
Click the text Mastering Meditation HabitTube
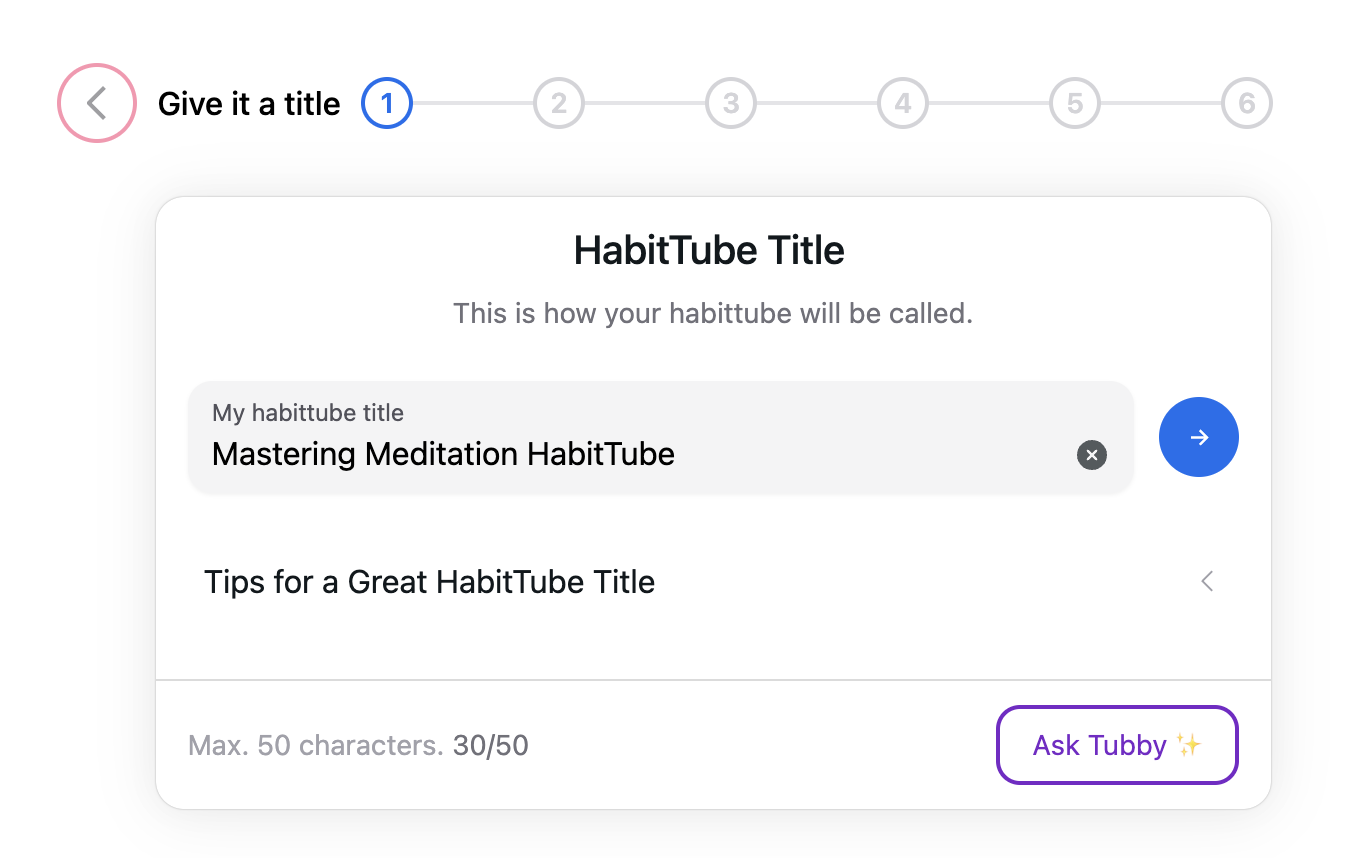443,454
